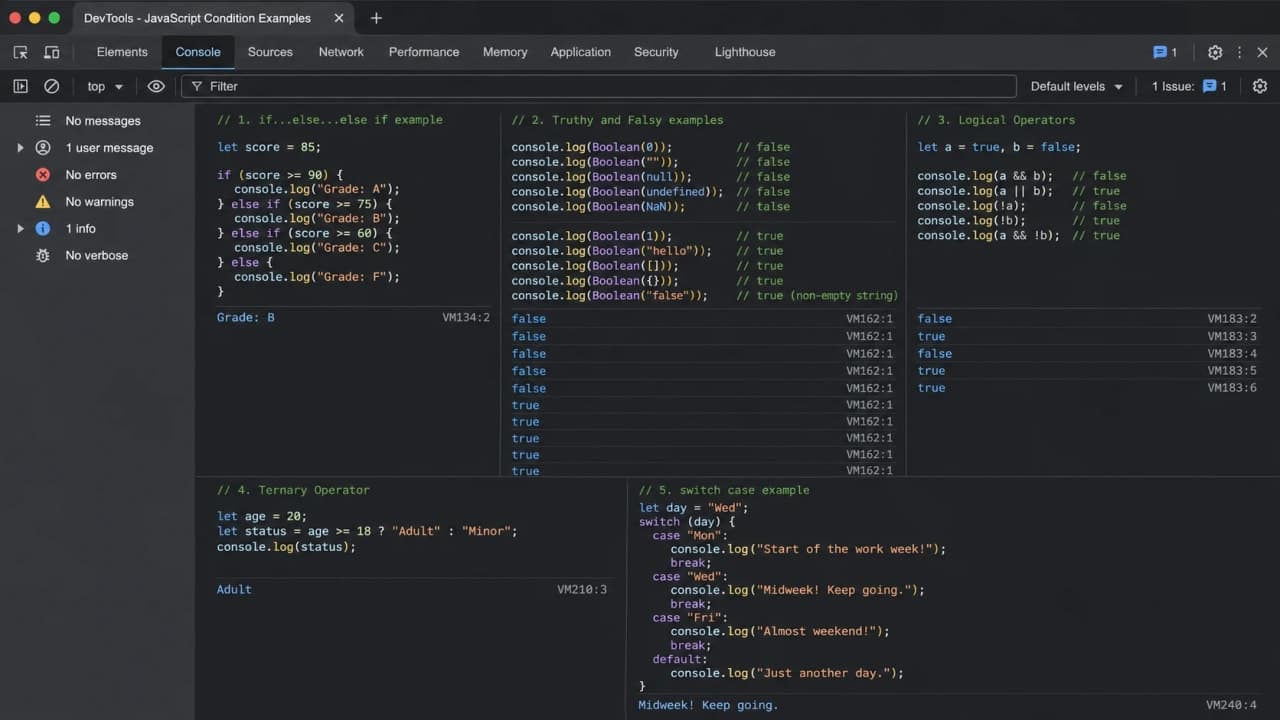Open DevTools settings gear in tab bar
The image size is (1280, 720).
tap(1215, 52)
